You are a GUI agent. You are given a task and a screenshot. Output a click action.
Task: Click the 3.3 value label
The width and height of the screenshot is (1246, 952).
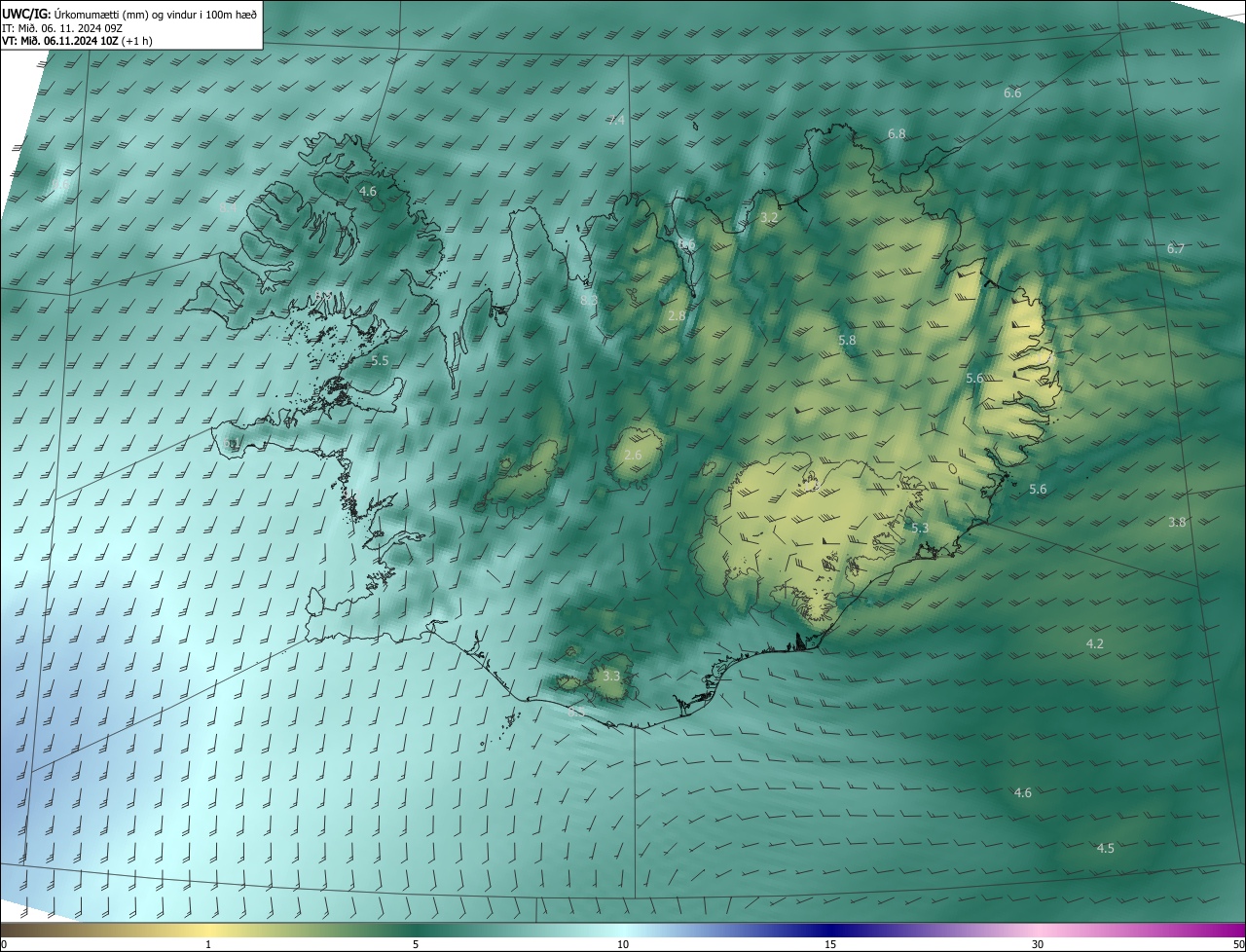coord(611,676)
